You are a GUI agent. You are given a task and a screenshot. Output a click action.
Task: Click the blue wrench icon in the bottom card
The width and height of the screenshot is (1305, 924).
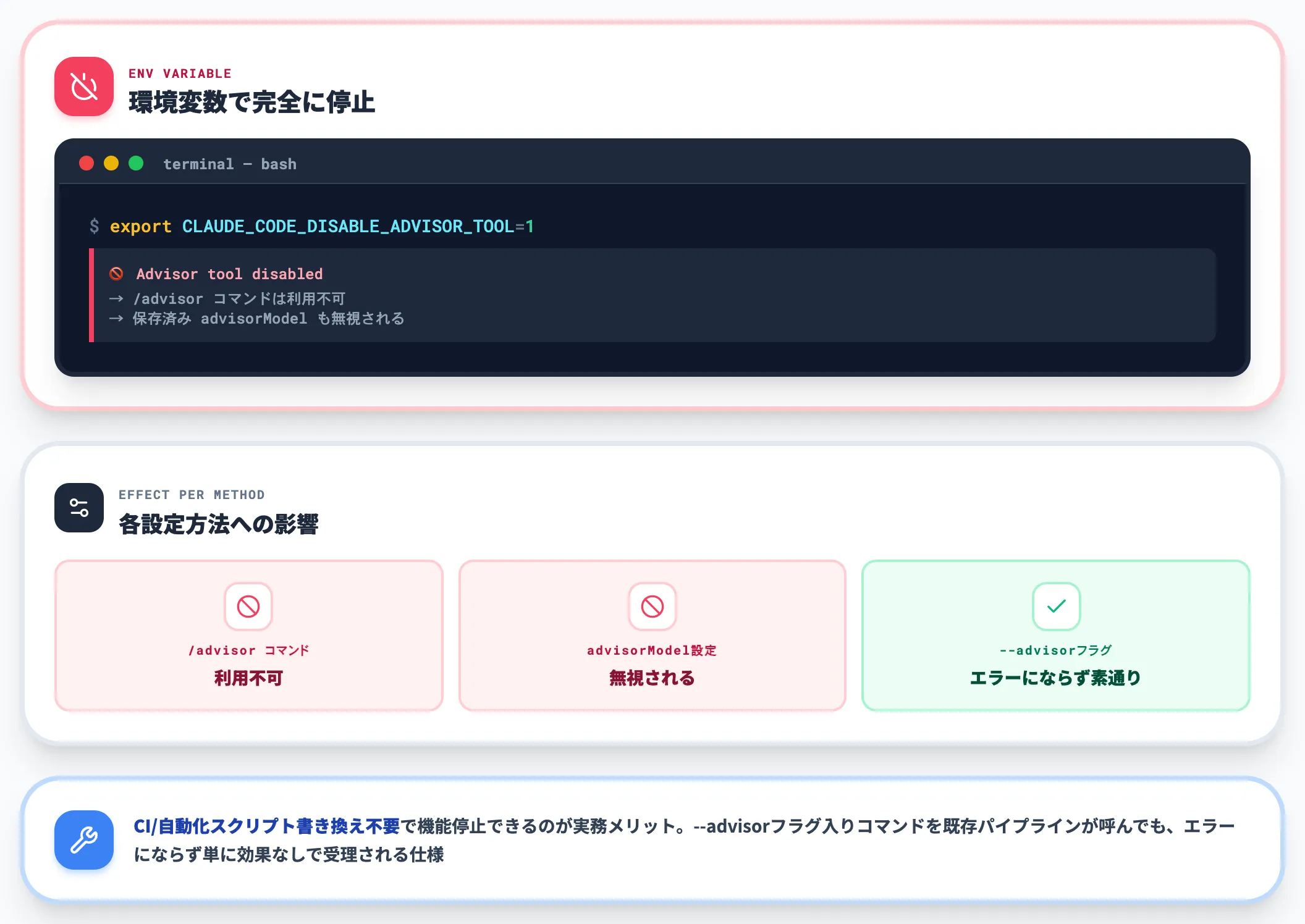point(84,840)
